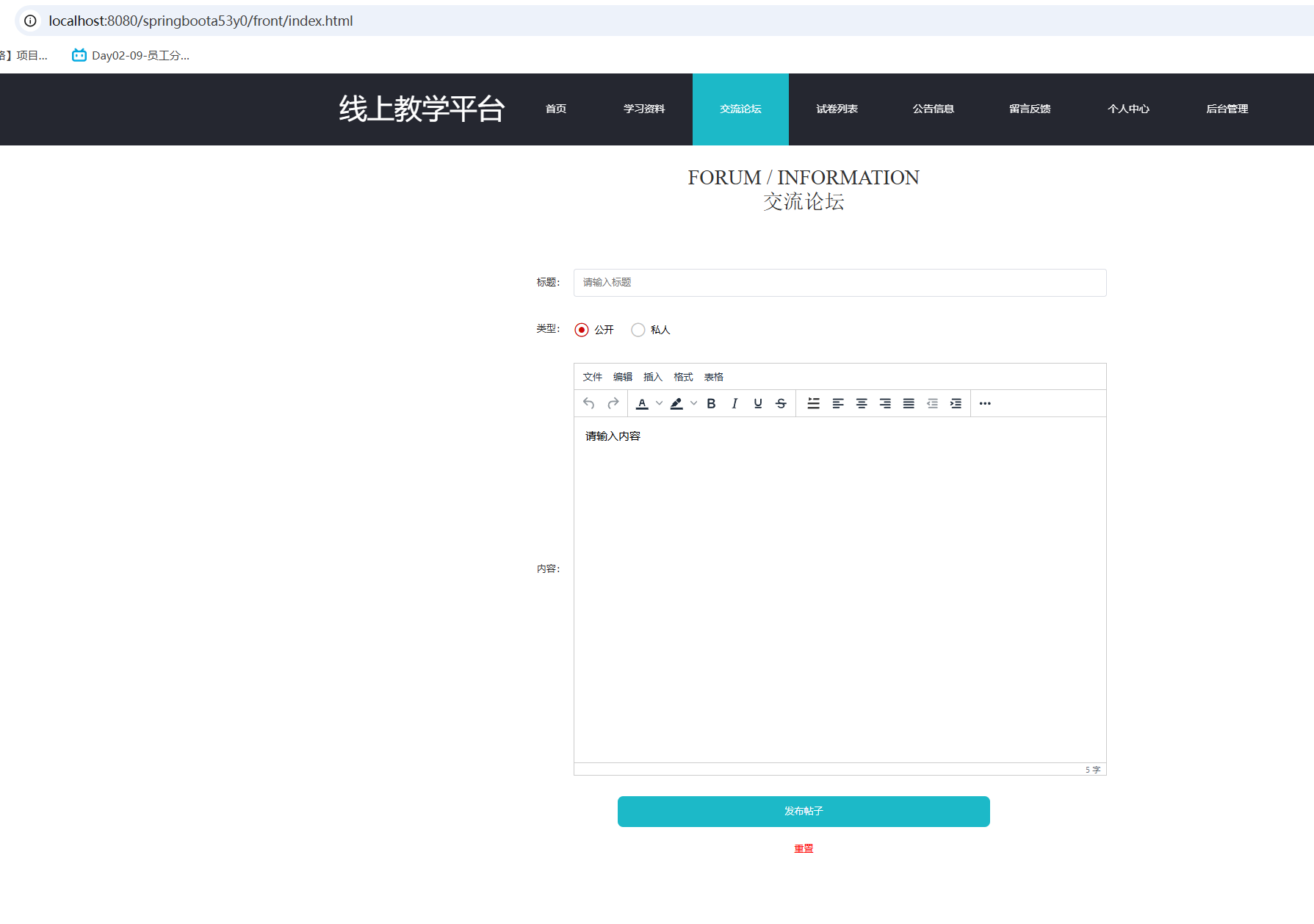The width and height of the screenshot is (1314, 924).
Task: Open 后台管理 navigation tab
Action: [1227, 109]
